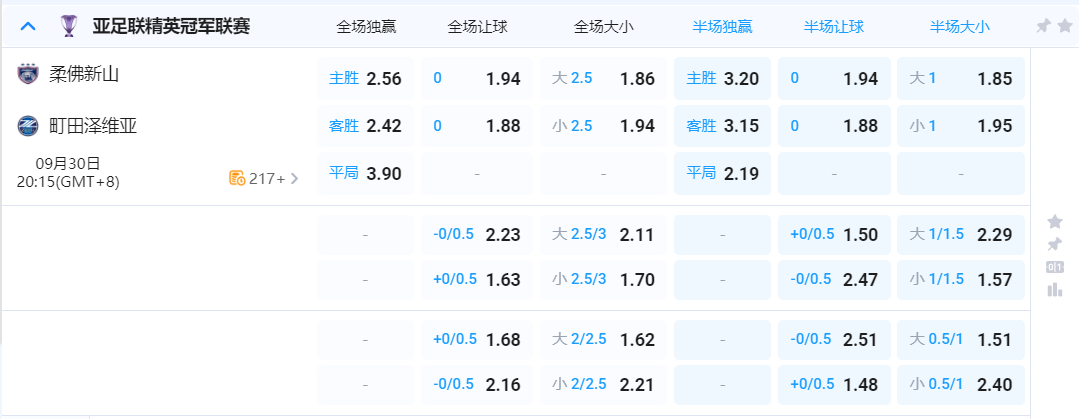This screenshot has height=419, width=1079.
Task: Select 小 2/2.5 at odds 2.21
Action: click(603, 385)
